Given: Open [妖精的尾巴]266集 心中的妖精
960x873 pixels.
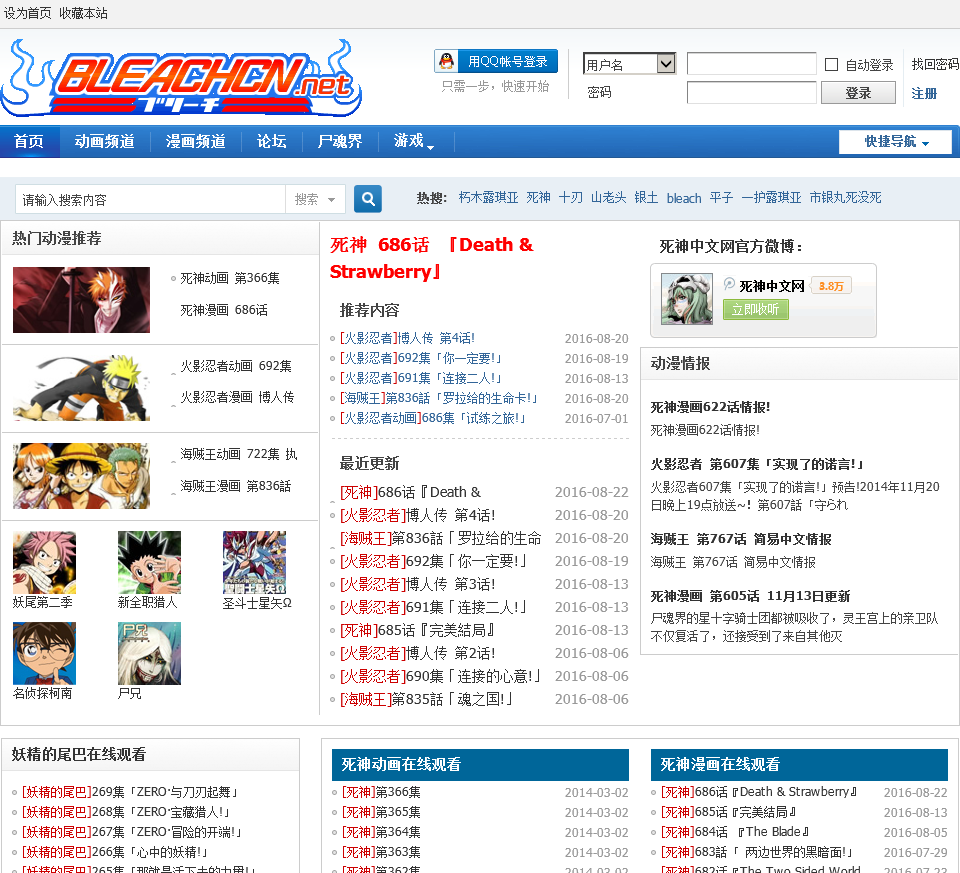Looking at the screenshot, I should (116, 852).
